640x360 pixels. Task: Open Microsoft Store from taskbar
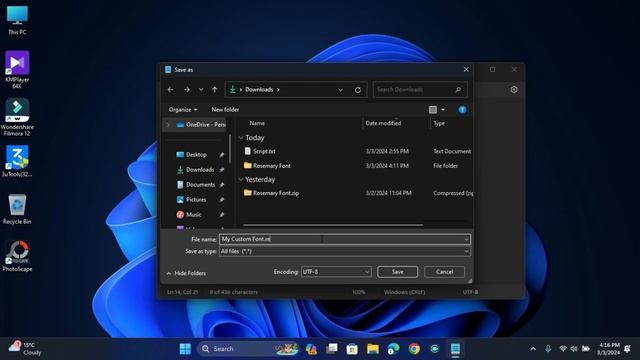coord(352,349)
